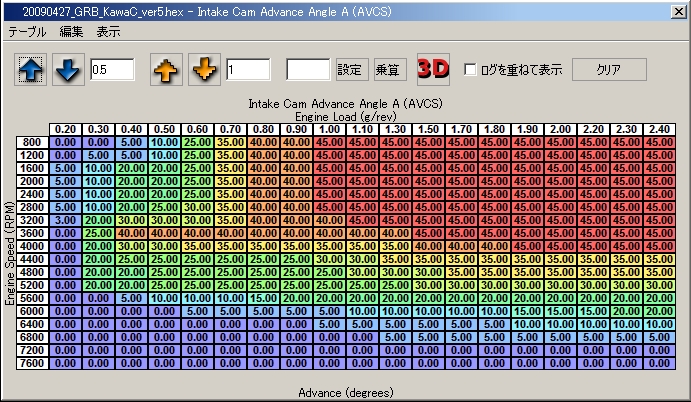Click the orange down arrow button
Image resolution: width=691 pixels, height=402 pixels.
click(x=203, y=70)
